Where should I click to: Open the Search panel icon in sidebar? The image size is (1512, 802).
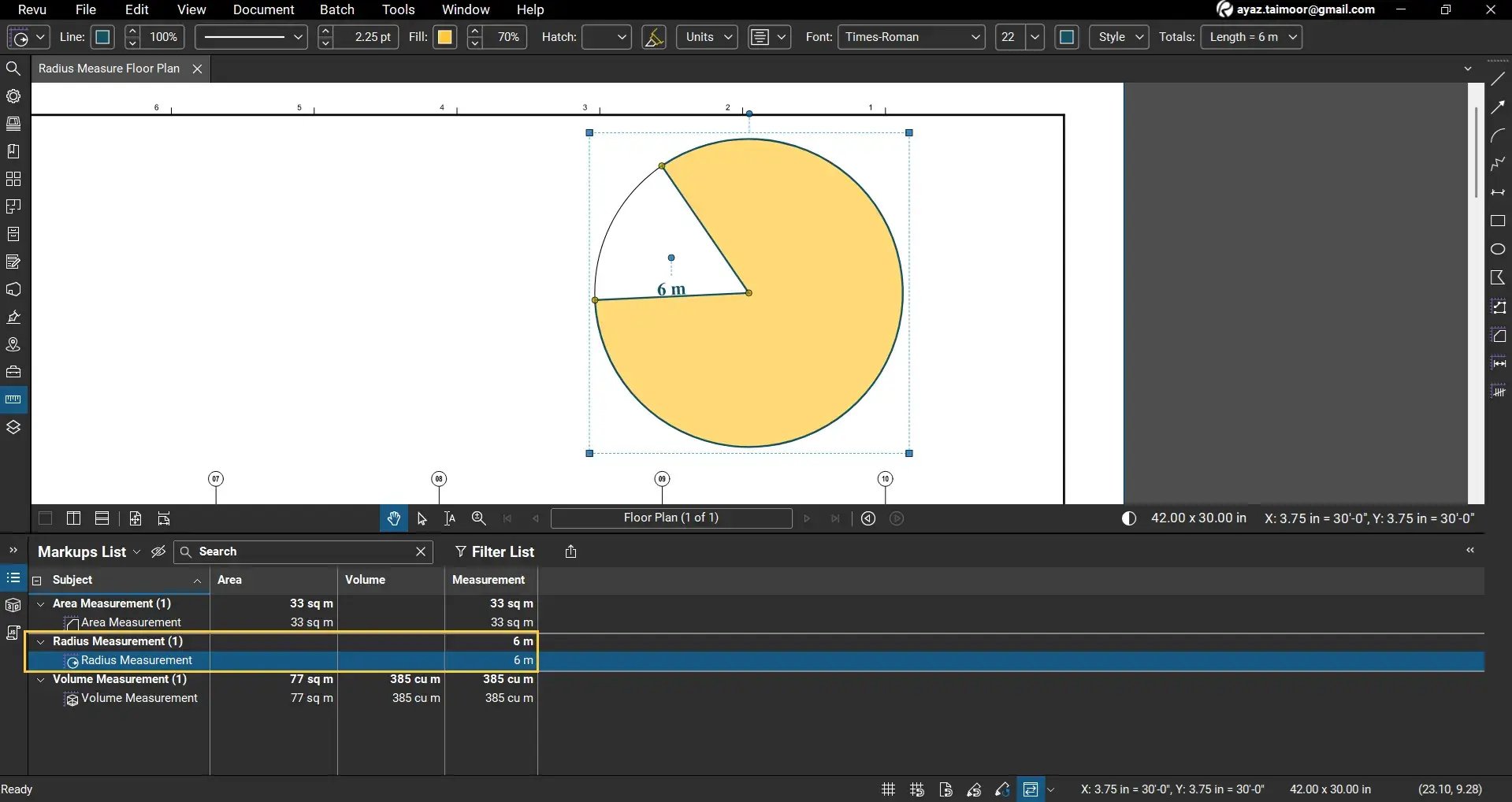coord(13,69)
